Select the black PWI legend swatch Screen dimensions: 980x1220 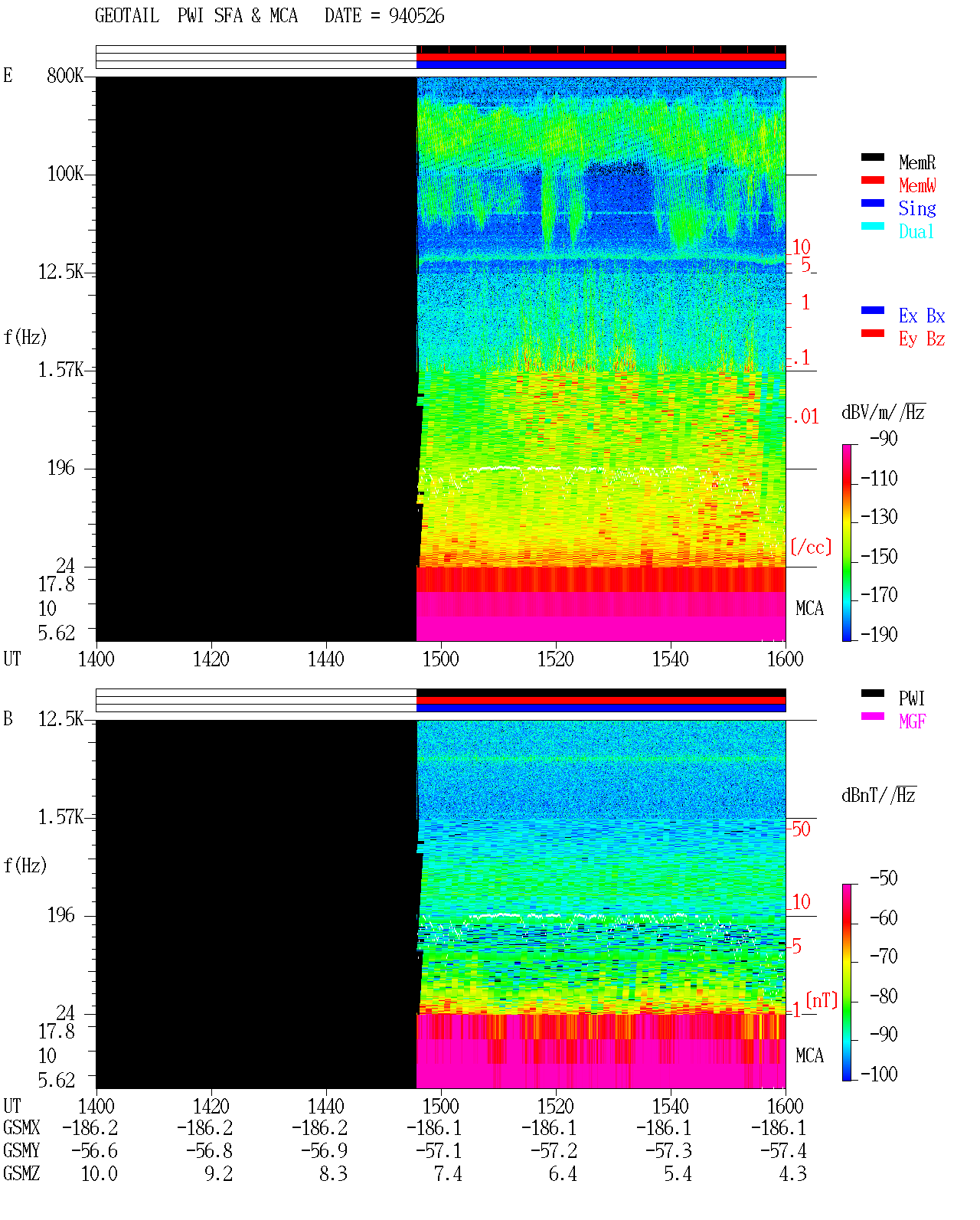pos(873,694)
